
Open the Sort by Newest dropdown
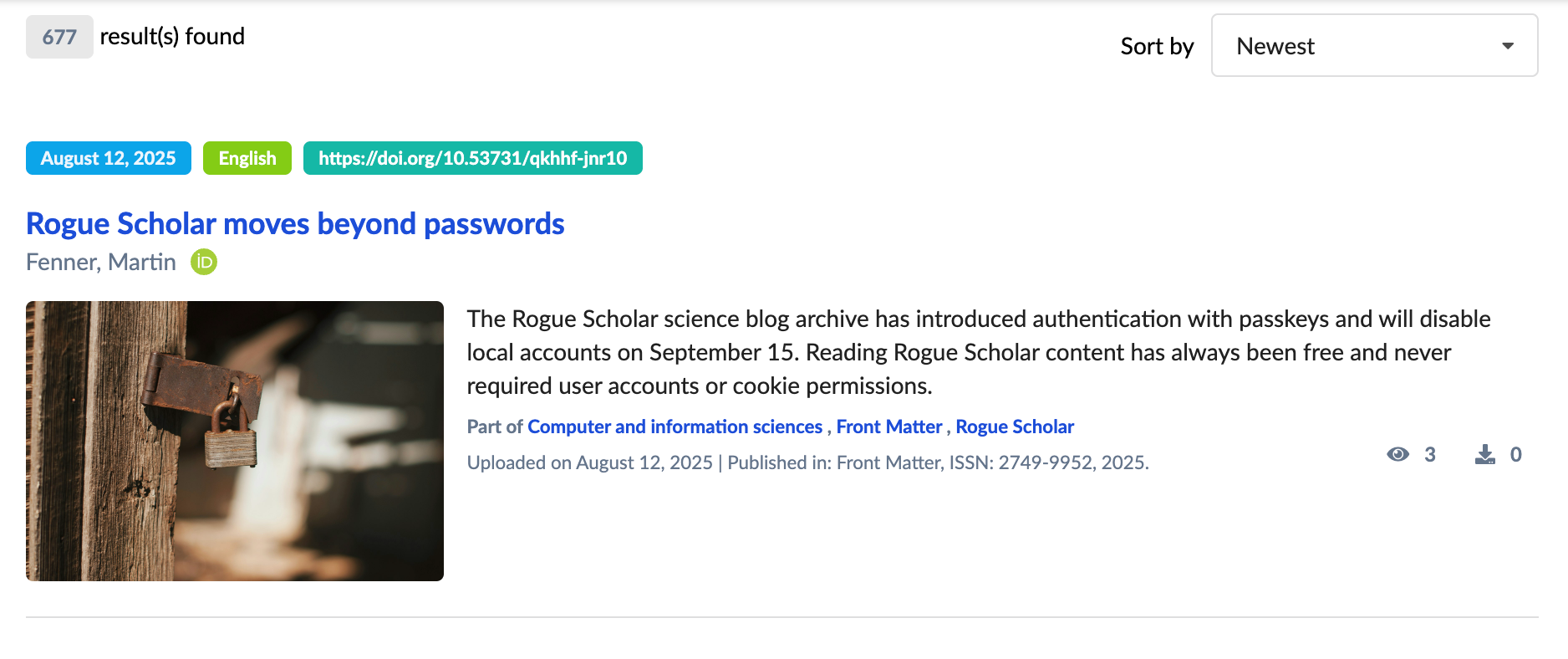click(x=1373, y=46)
